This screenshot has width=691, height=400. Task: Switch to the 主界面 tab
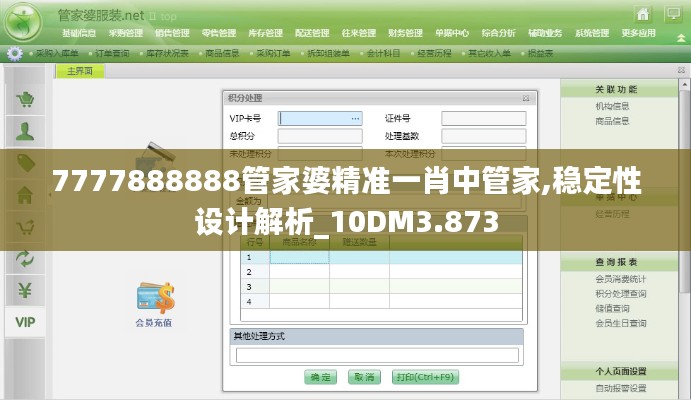point(80,71)
